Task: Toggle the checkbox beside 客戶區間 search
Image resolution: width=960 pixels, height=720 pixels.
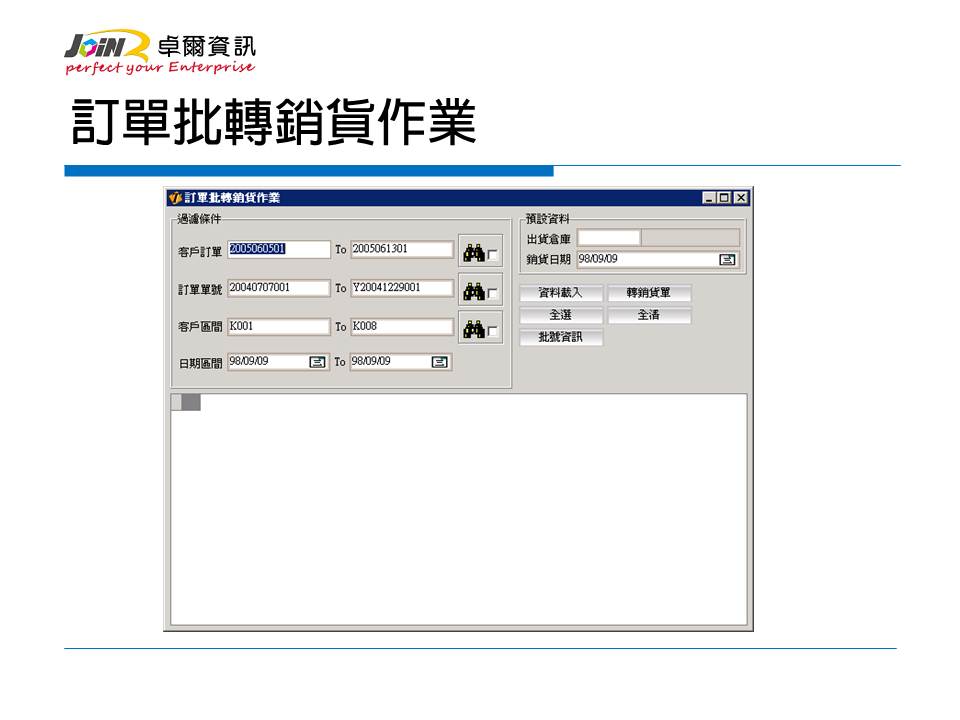Action: 493,332
